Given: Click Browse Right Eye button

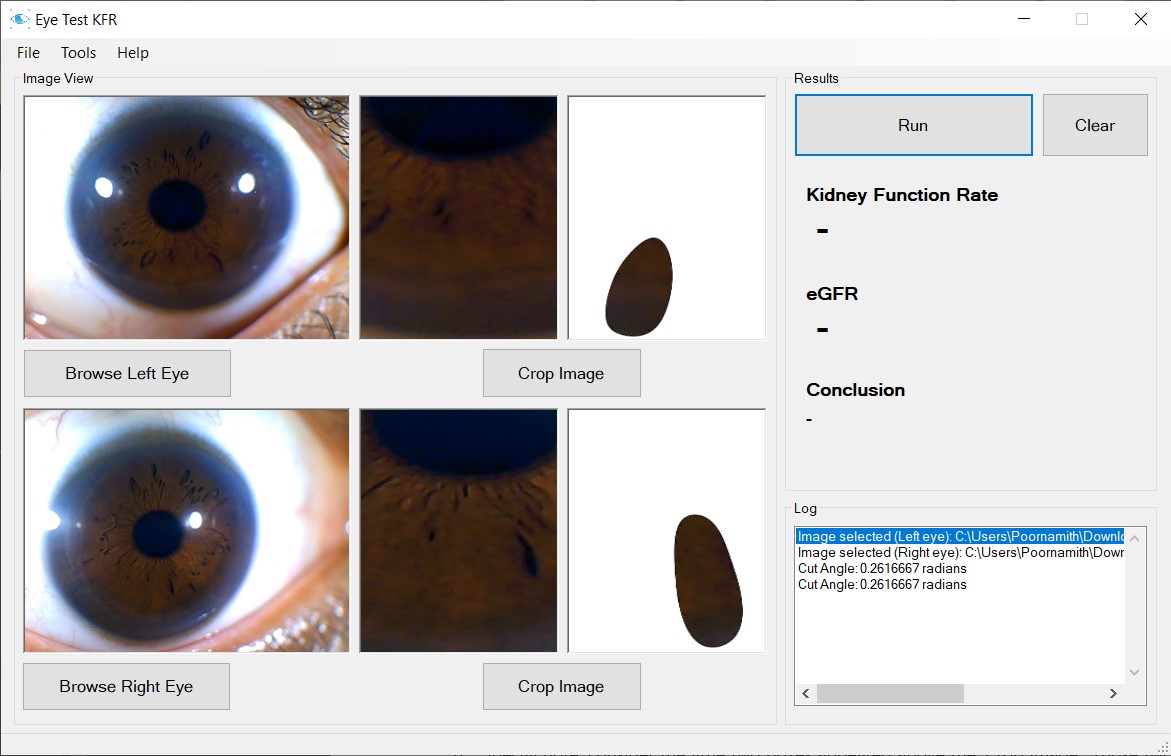Looking at the screenshot, I should [x=126, y=686].
